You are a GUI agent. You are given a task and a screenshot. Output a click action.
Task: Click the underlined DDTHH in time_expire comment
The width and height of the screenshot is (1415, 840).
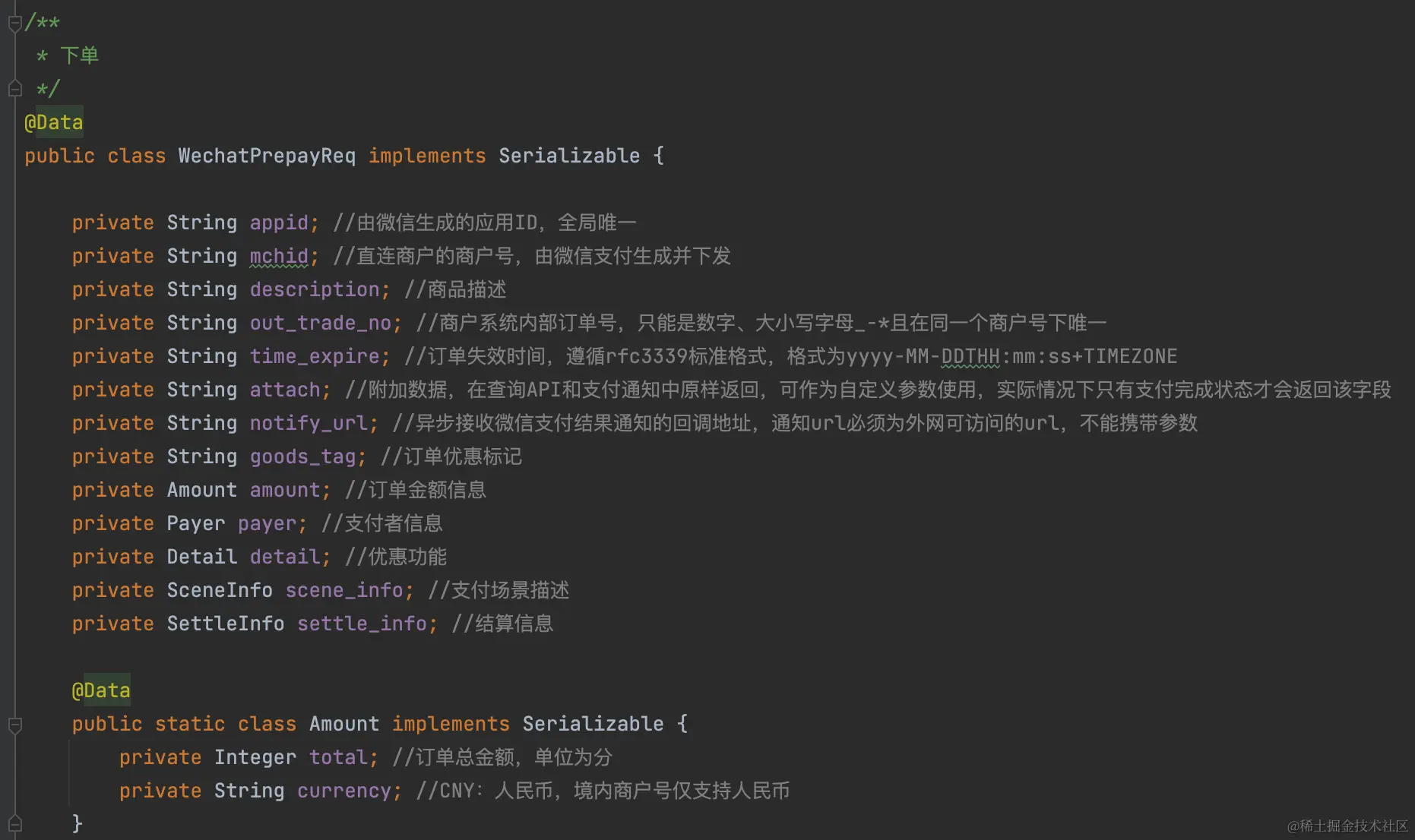(970, 356)
